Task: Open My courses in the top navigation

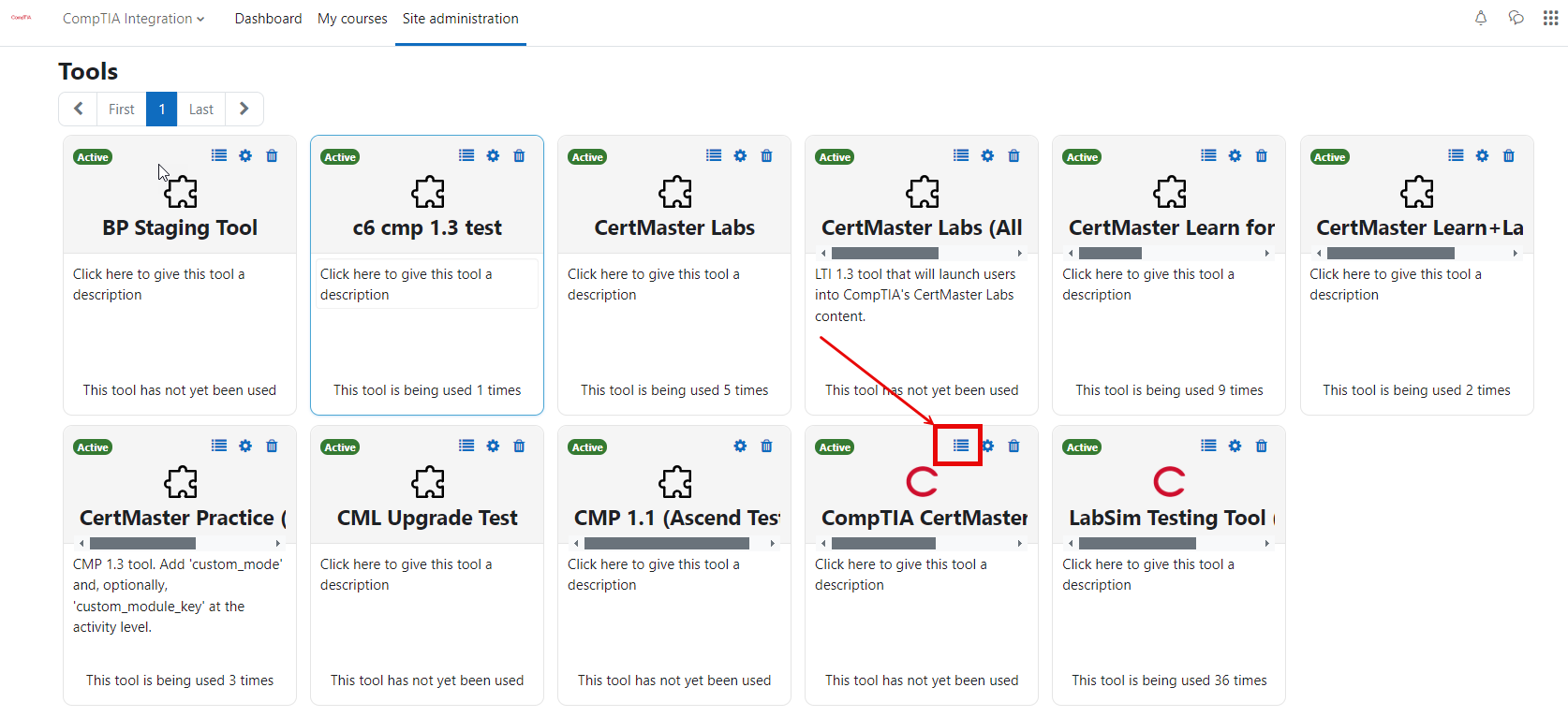Action: pos(352,19)
